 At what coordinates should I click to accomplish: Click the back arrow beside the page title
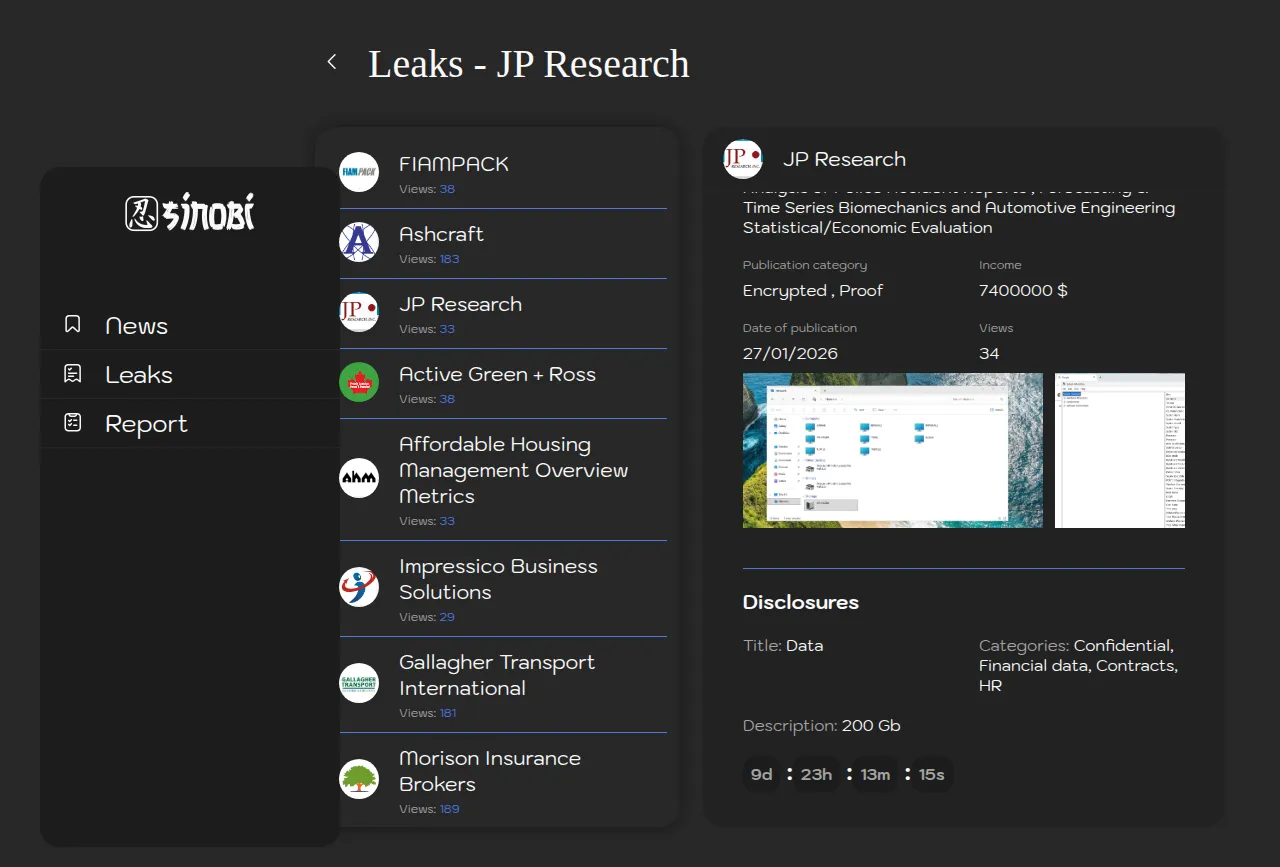point(332,62)
